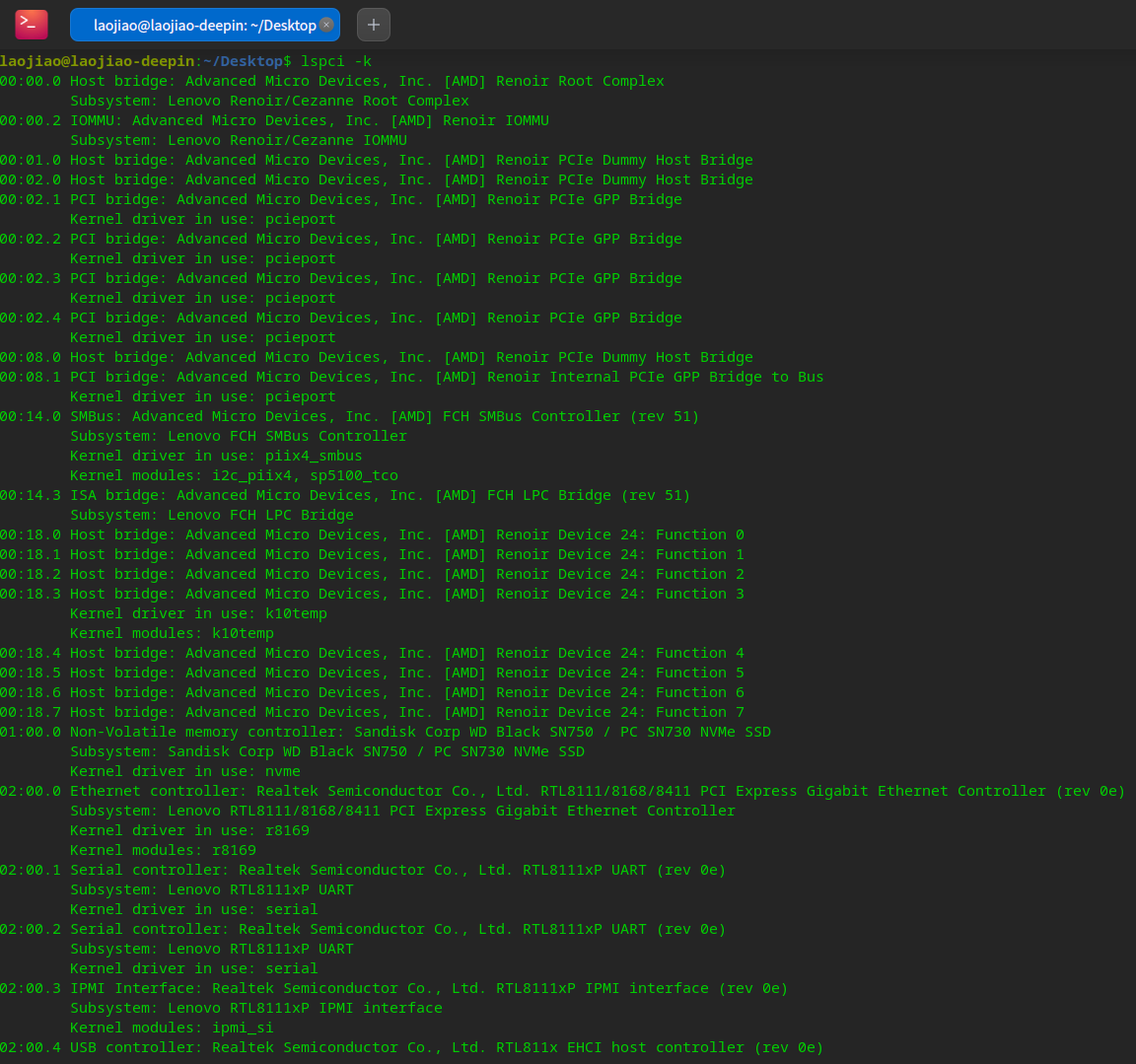
Task: Click '00:08.1 PCI bridge' Internal PCIe GPP Bridge line
Action: [x=412, y=377]
